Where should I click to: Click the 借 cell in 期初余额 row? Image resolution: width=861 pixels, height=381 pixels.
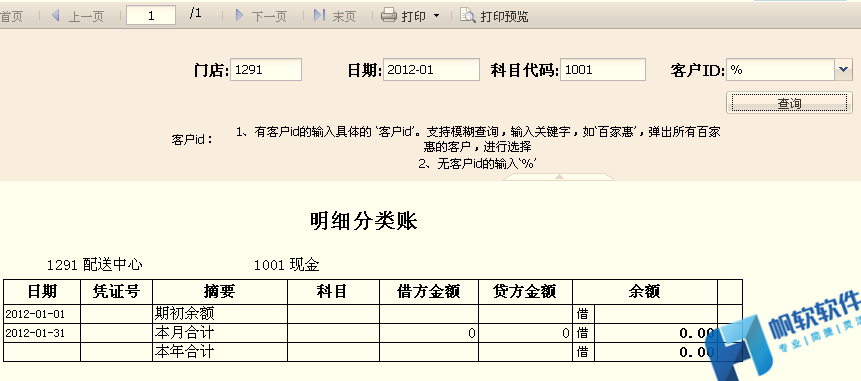click(584, 314)
